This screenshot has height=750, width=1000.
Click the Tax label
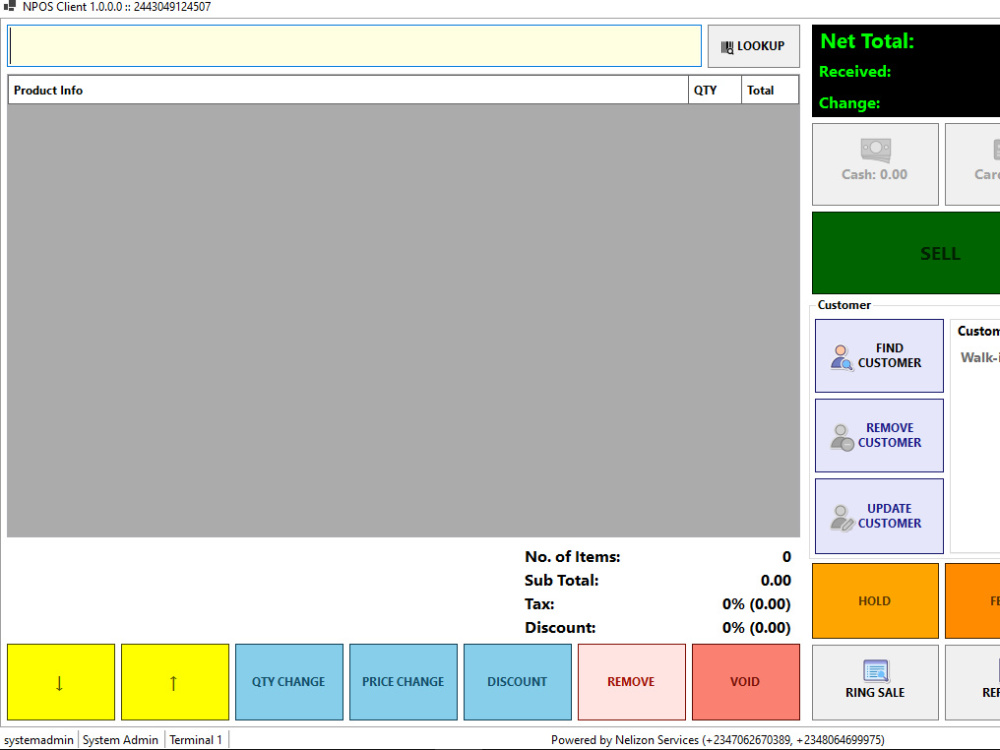(x=539, y=604)
